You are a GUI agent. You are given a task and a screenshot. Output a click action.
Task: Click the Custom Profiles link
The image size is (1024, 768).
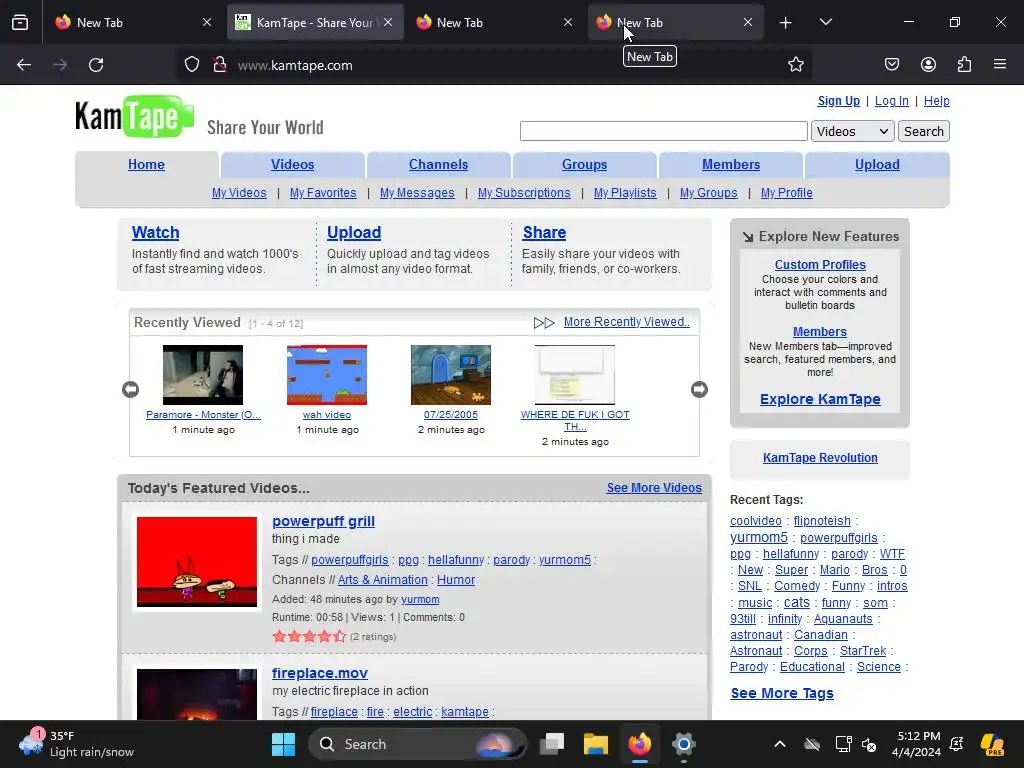820,264
